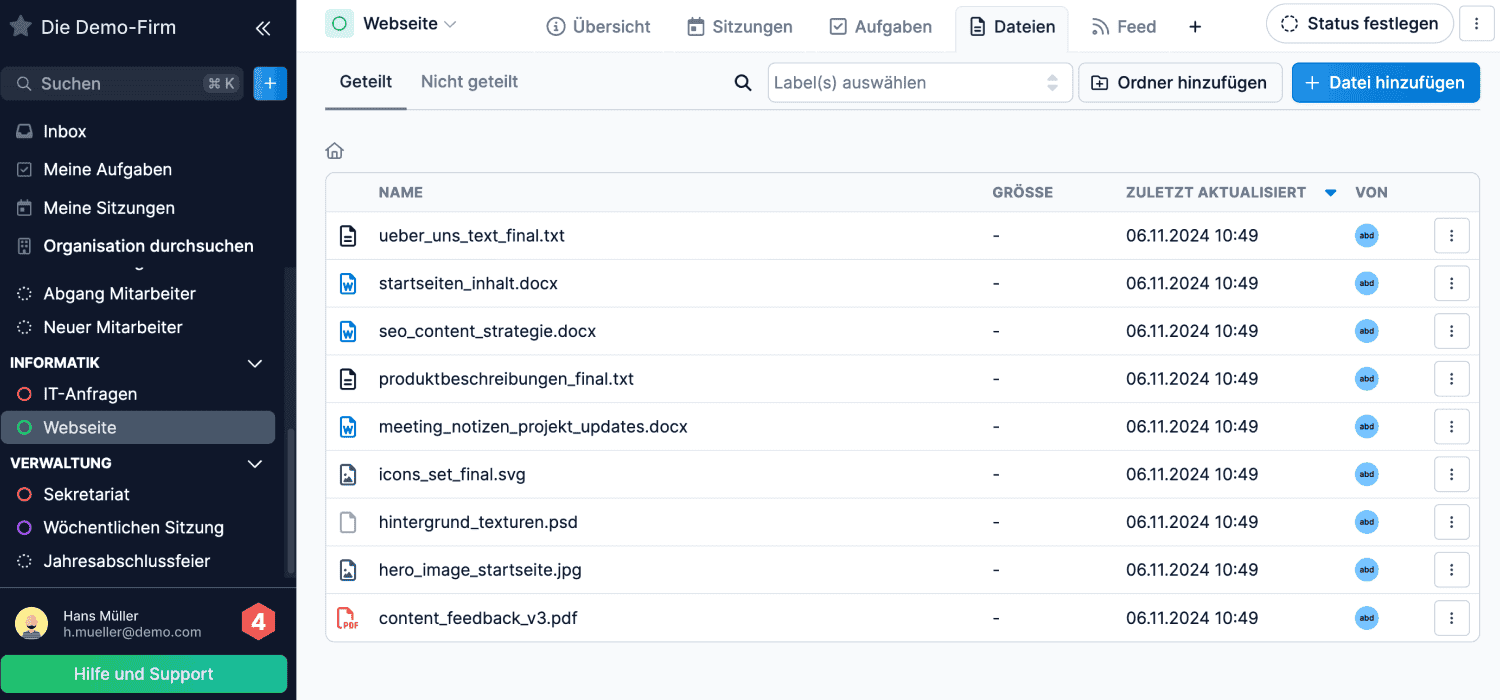Click the Ordner hinzufügen button
Screen dimensions: 1500x700
point(1180,83)
